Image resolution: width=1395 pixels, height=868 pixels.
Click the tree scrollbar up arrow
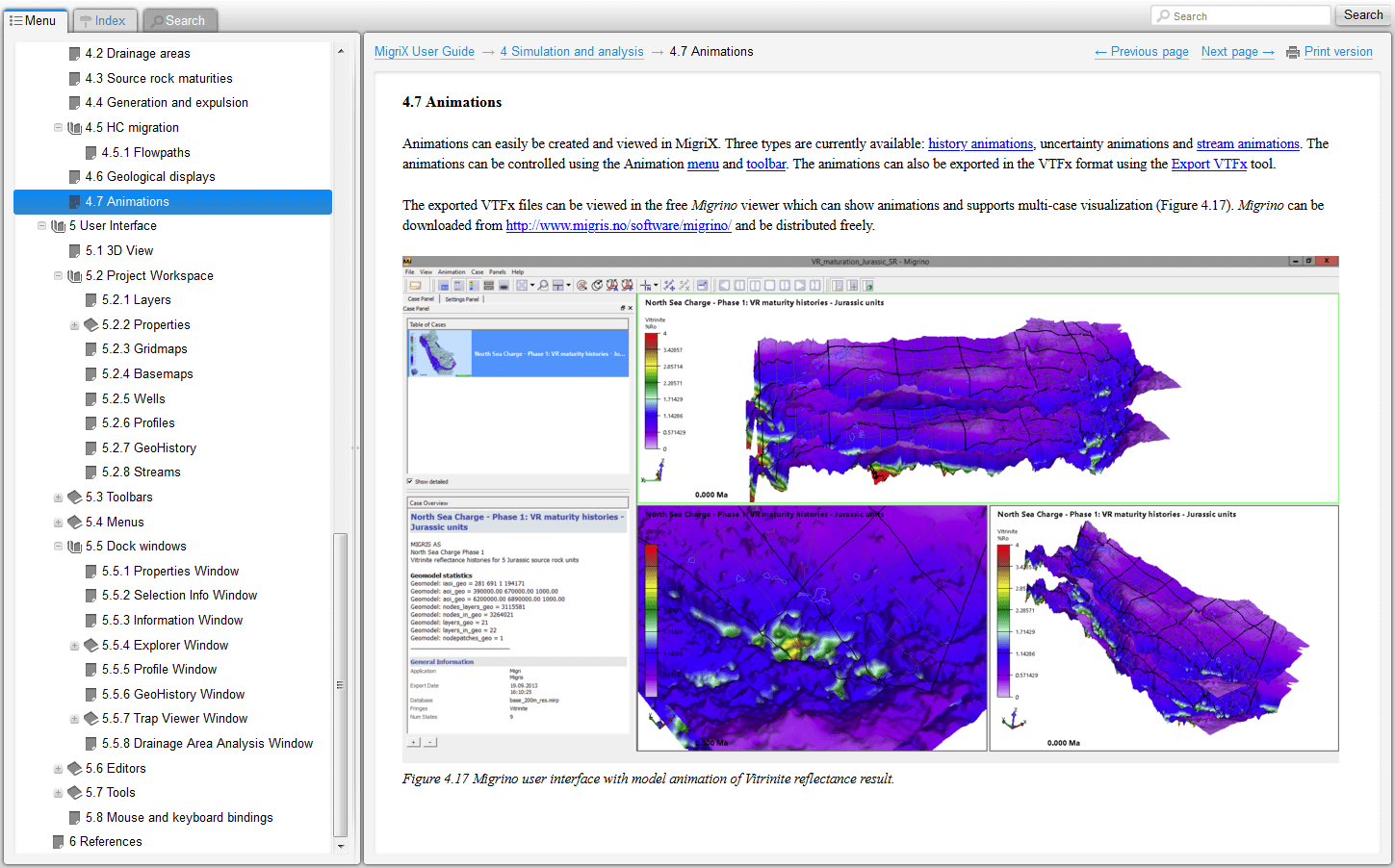(x=340, y=51)
